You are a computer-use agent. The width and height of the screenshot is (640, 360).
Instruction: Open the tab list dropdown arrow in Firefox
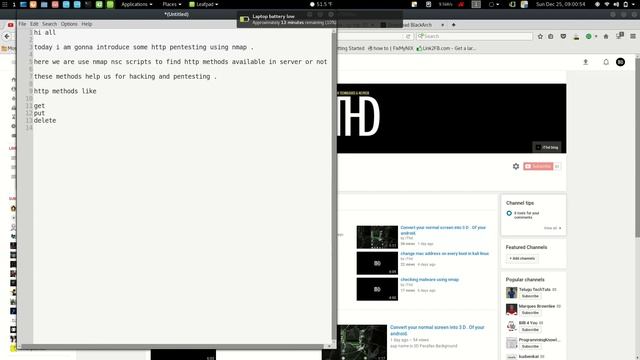pos(442,25)
